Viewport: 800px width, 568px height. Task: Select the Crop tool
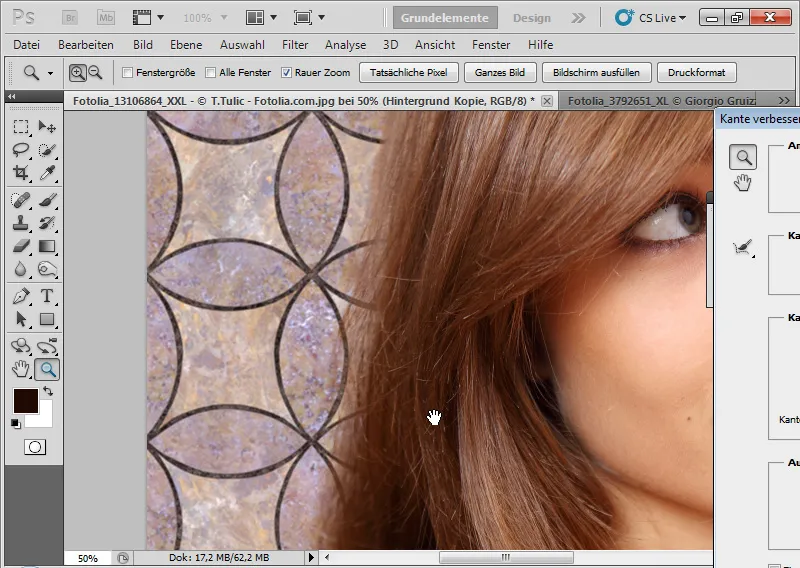(x=20, y=173)
